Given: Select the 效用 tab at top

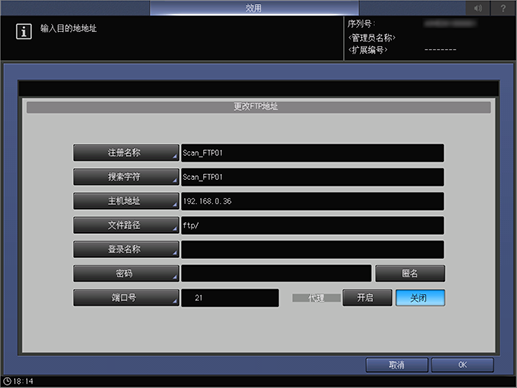Looking at the screenshot, I should point(254,8).
